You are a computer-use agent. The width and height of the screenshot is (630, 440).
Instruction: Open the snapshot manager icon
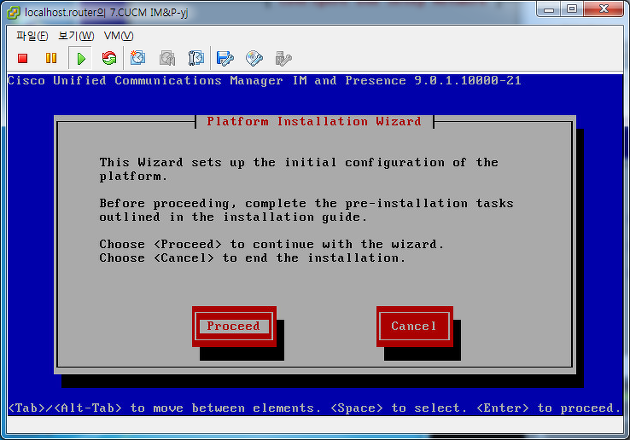pyautogui.click(x=196, y=58)
